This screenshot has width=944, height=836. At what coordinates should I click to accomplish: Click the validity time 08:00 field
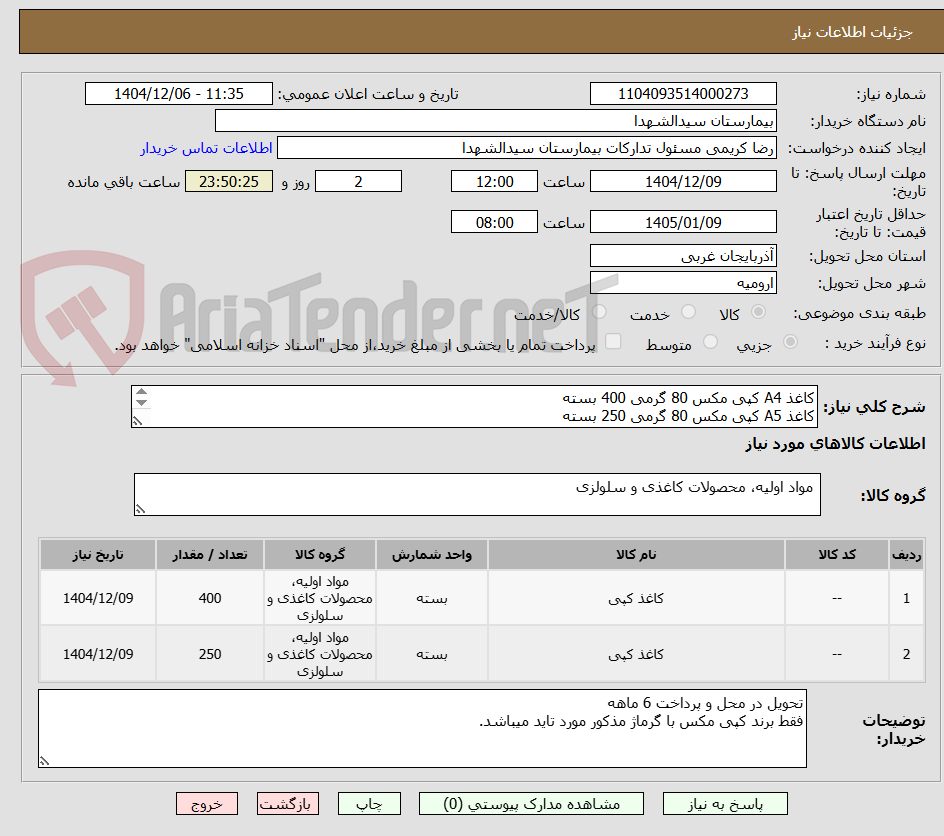pos(494,222)
